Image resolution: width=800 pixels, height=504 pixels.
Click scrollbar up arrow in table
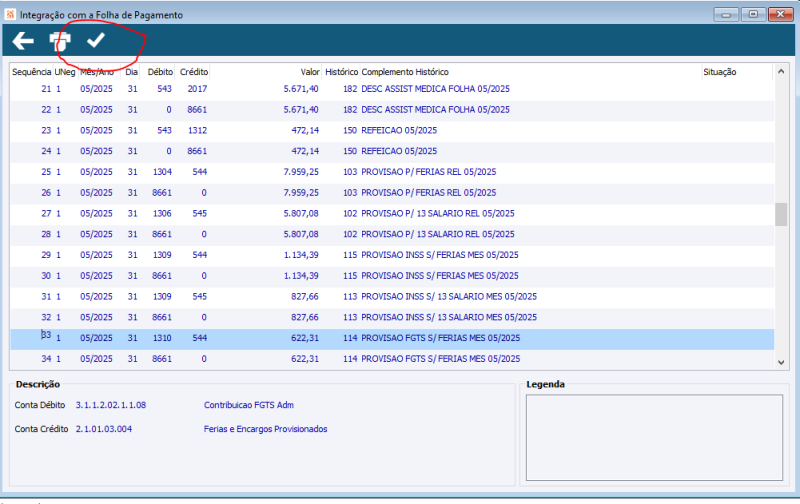[x=781, y=72]
